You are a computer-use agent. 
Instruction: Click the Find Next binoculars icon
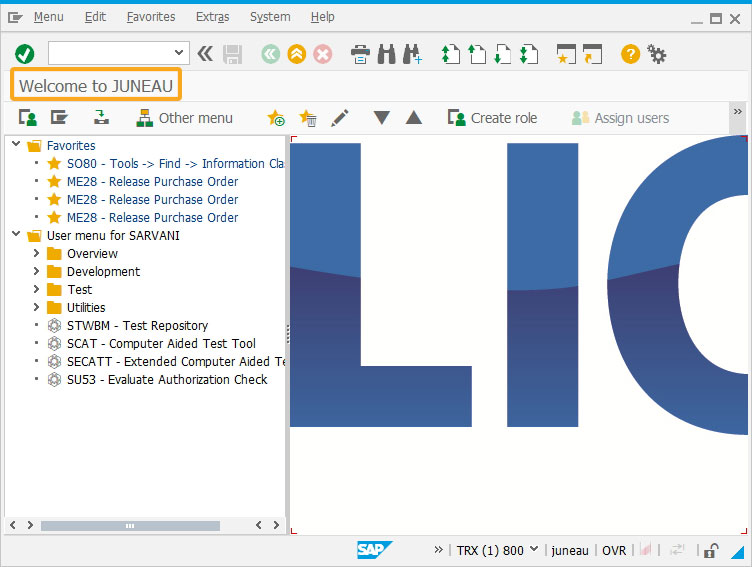(412, 54)
